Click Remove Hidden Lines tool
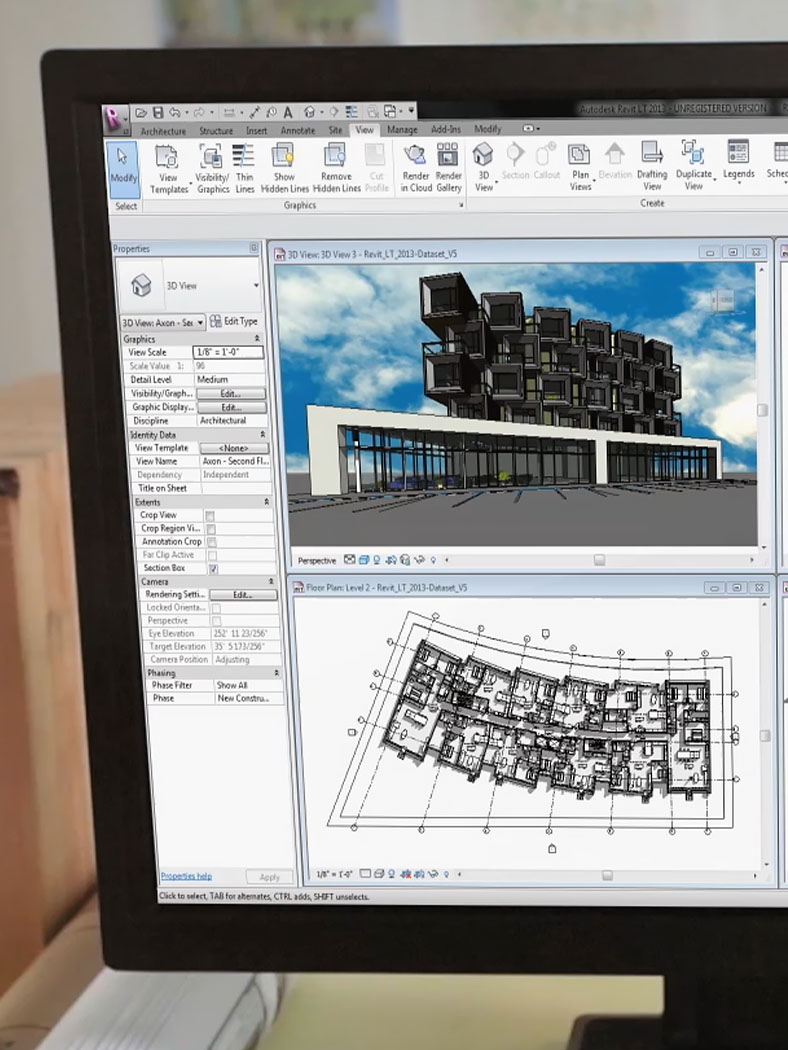This screenshot has height=1050, width=788. click(336, 169)
